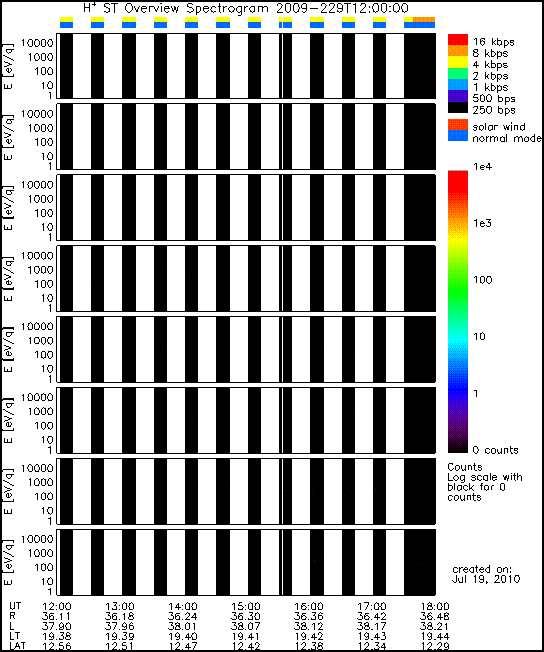Click the L value '37.96'

[119, 627]
